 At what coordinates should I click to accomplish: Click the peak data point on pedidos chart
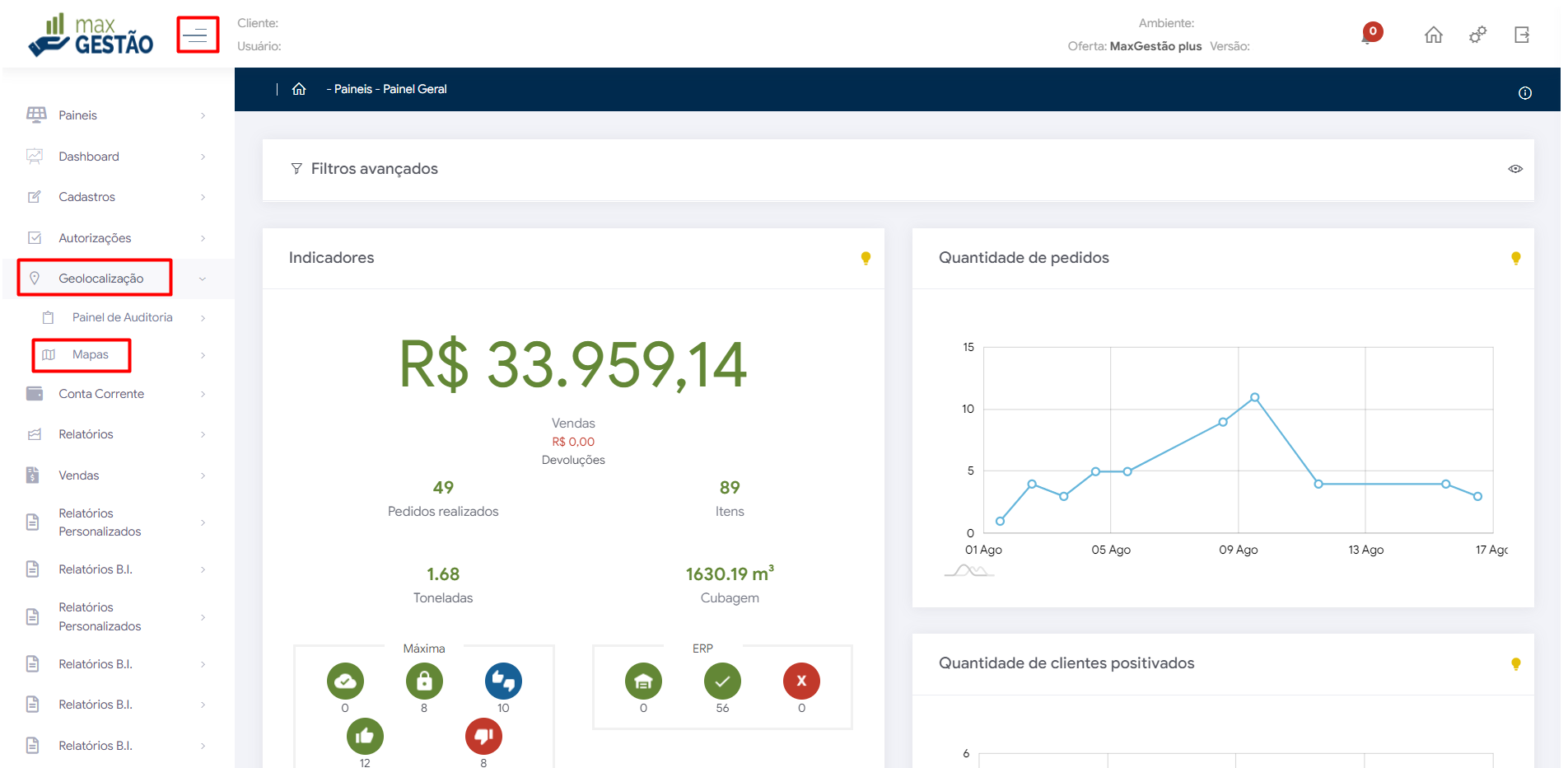1254,397
